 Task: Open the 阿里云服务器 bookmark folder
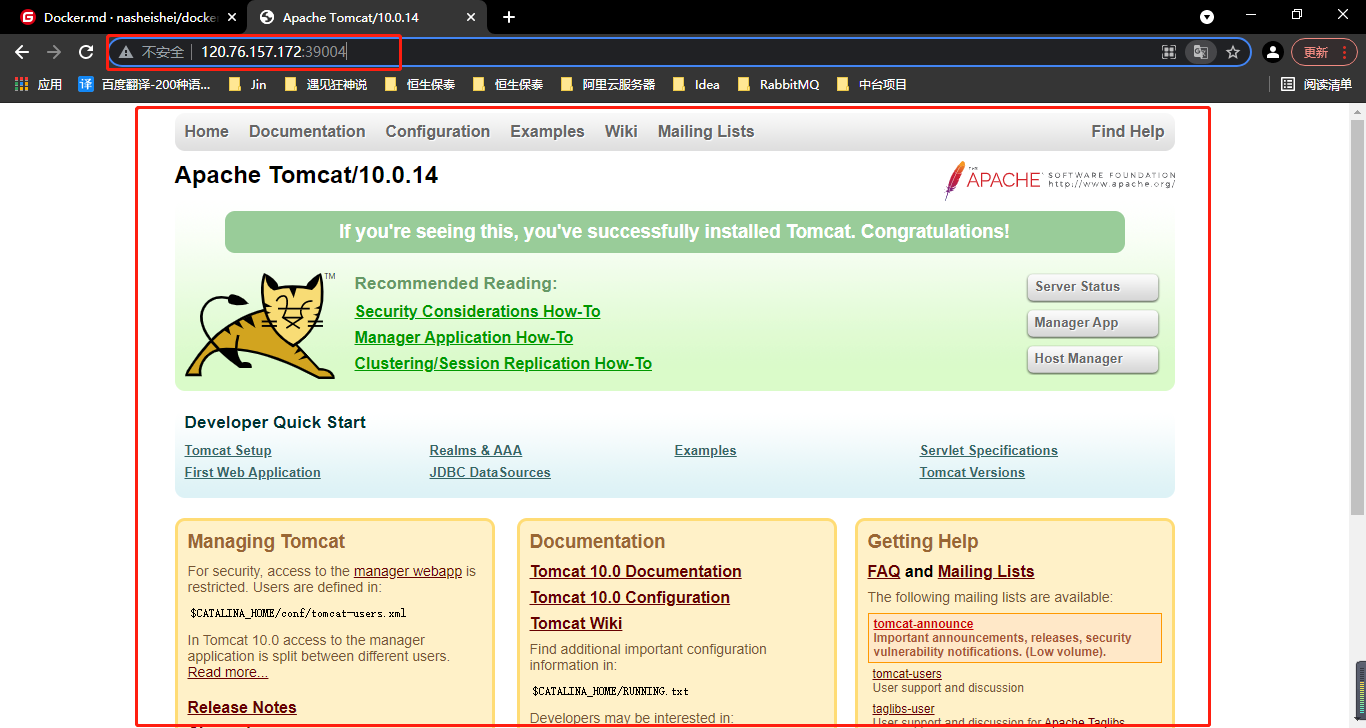[608, 85]
